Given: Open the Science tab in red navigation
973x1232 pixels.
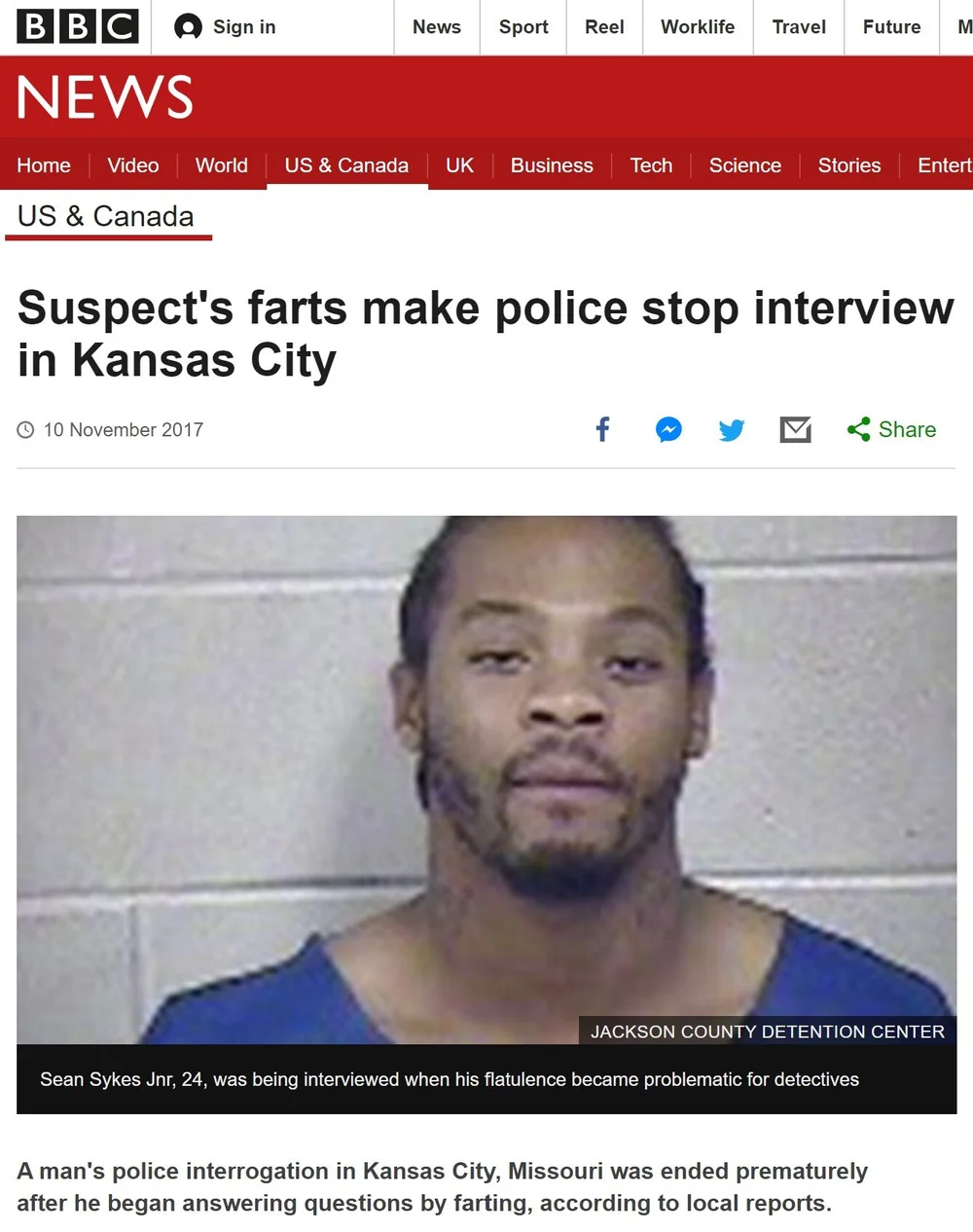Looking at the screenshot, I should coord(745,165).
